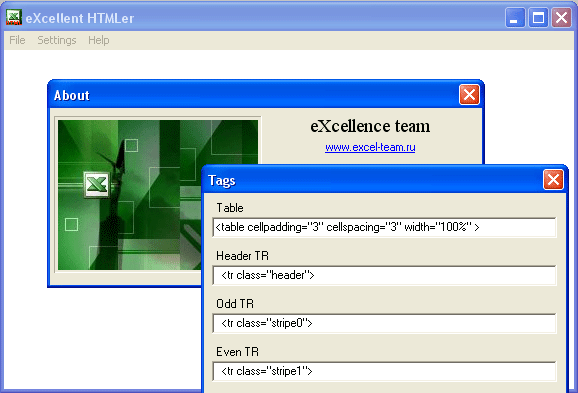
Task: Maximize the eXcellent HTMLer window
Action: click(x=538, y=17)
